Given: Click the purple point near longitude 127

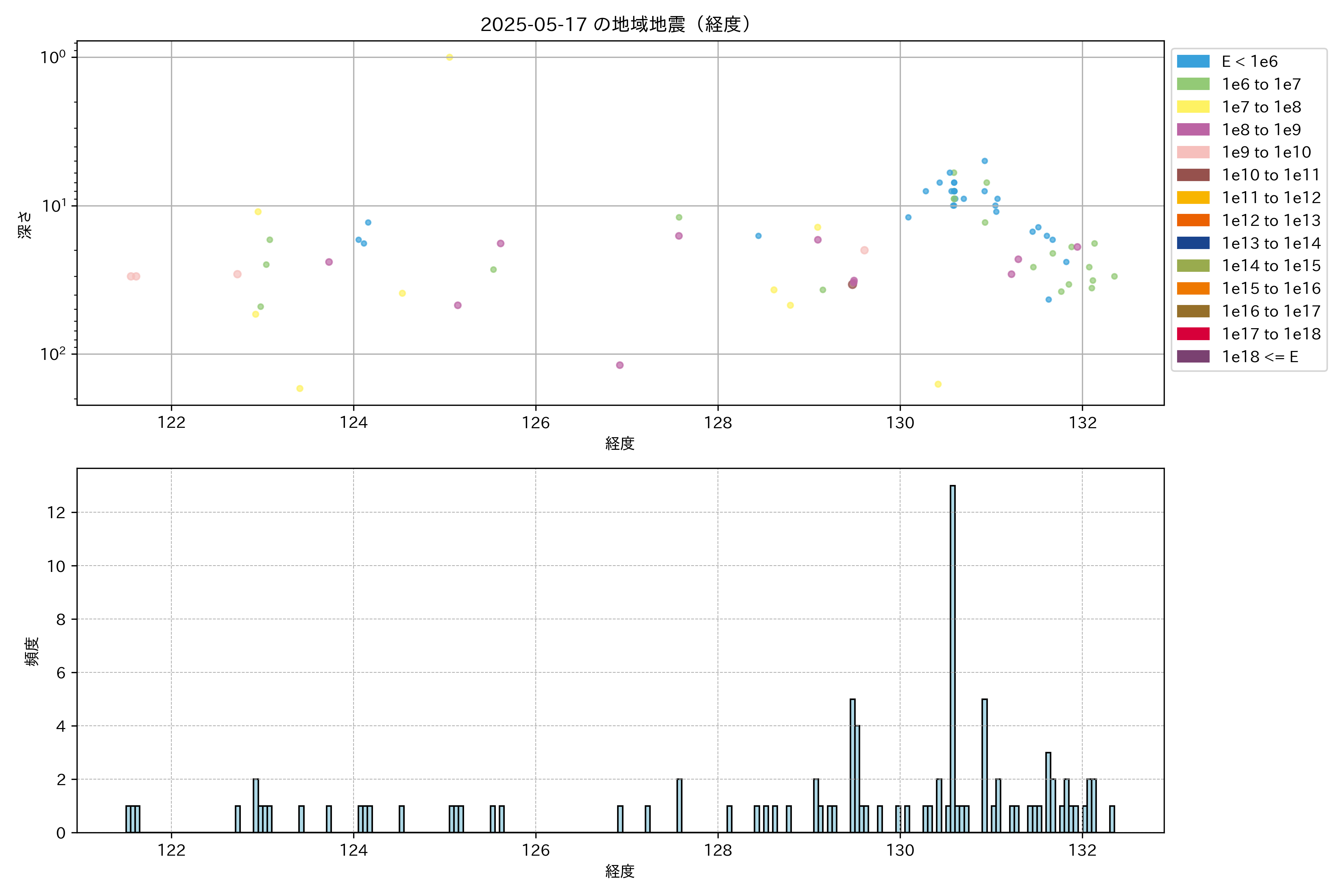Looking at the screenshot, I should point(619,365).
